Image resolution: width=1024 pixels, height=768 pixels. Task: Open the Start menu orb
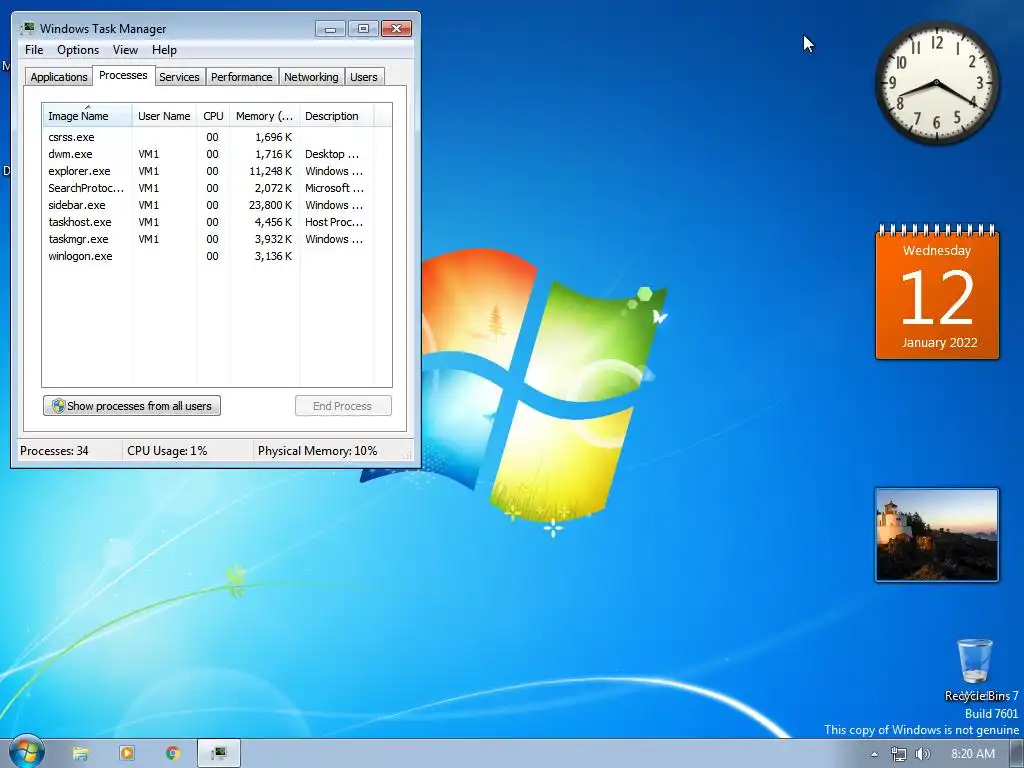[x=26, y=752]
